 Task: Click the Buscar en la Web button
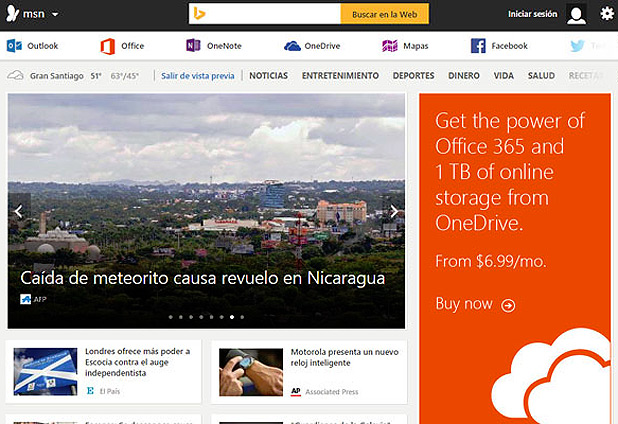(385, 14)
